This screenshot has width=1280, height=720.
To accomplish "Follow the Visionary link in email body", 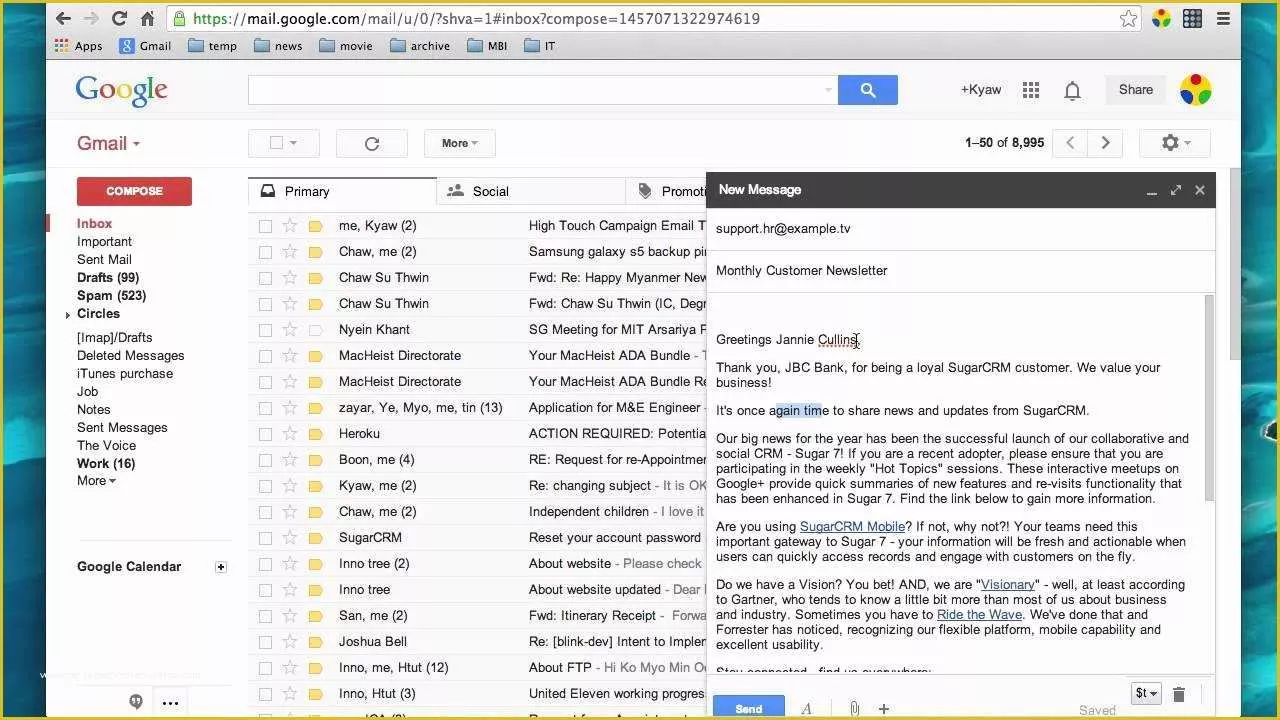I will pyautogui.click(x=1007, y=585).
